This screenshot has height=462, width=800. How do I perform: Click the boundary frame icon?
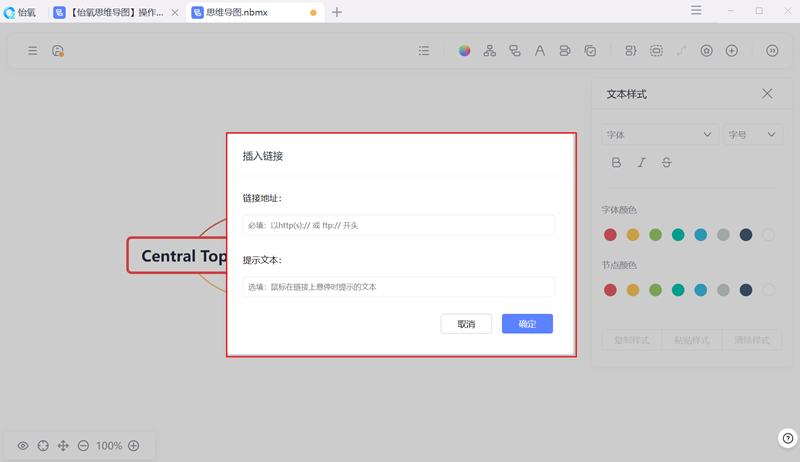(656, 50)
